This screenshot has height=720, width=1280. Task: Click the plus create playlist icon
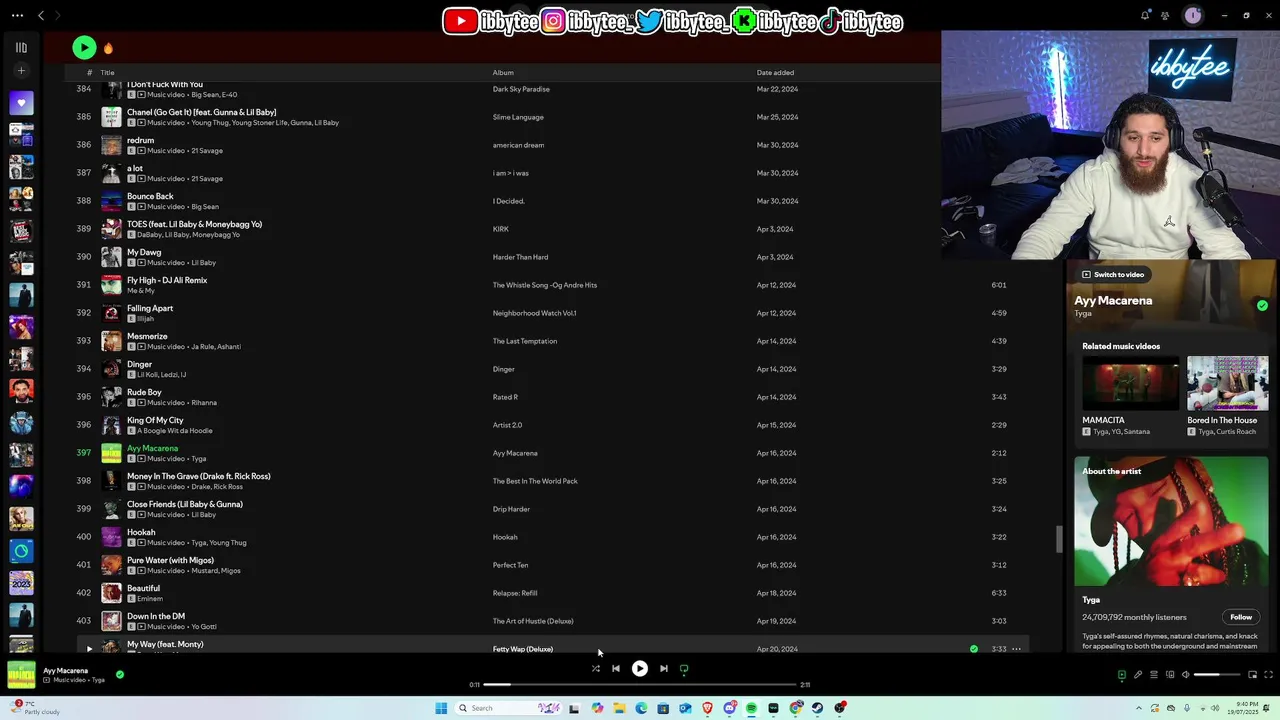21,71
